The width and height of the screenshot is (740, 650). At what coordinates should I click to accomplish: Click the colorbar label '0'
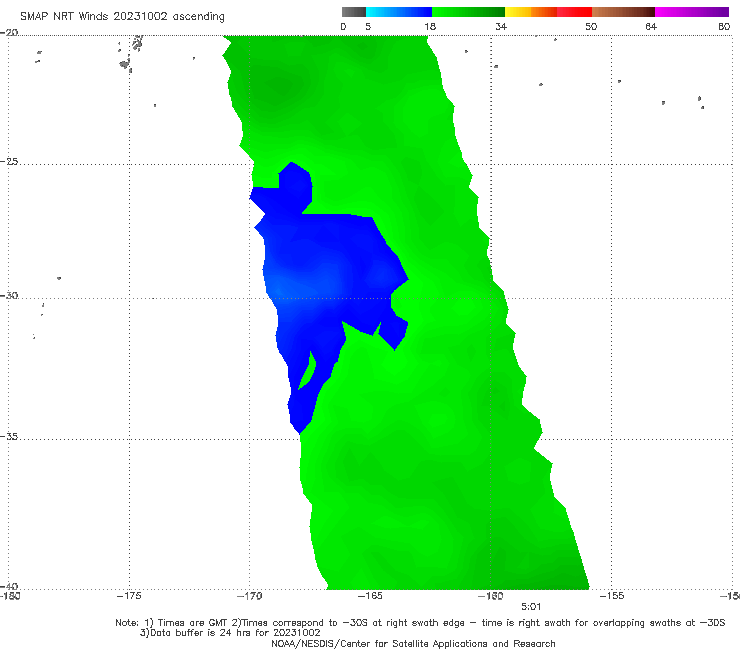coord(343,26)
